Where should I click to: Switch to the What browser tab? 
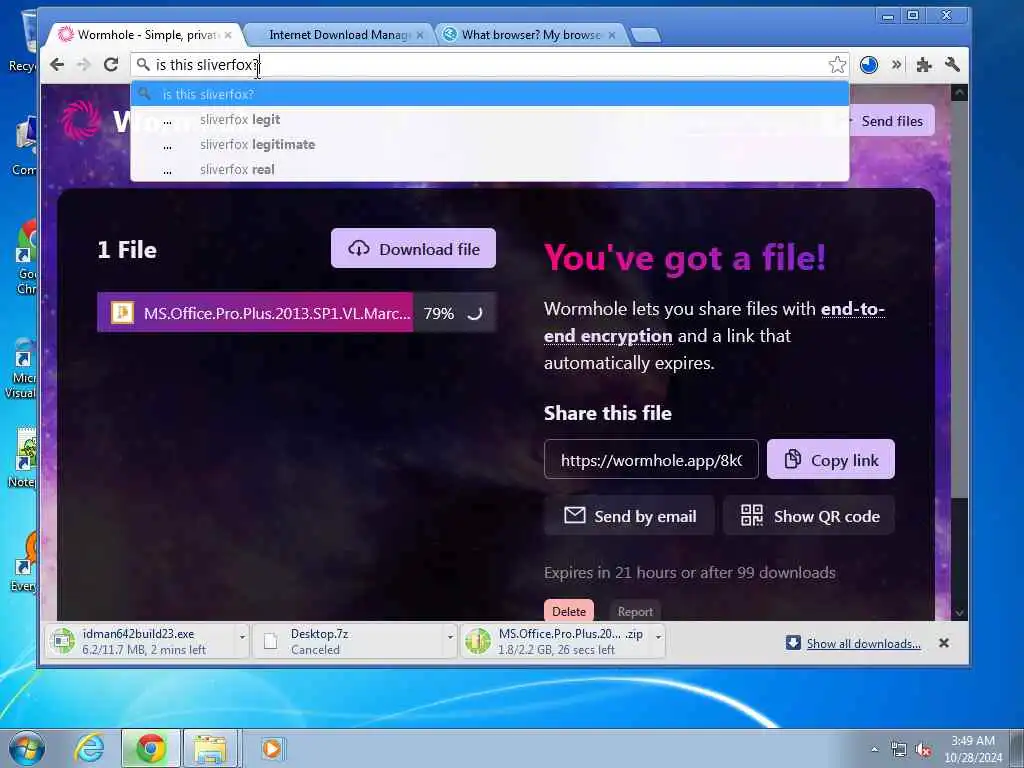click(530, 35)
